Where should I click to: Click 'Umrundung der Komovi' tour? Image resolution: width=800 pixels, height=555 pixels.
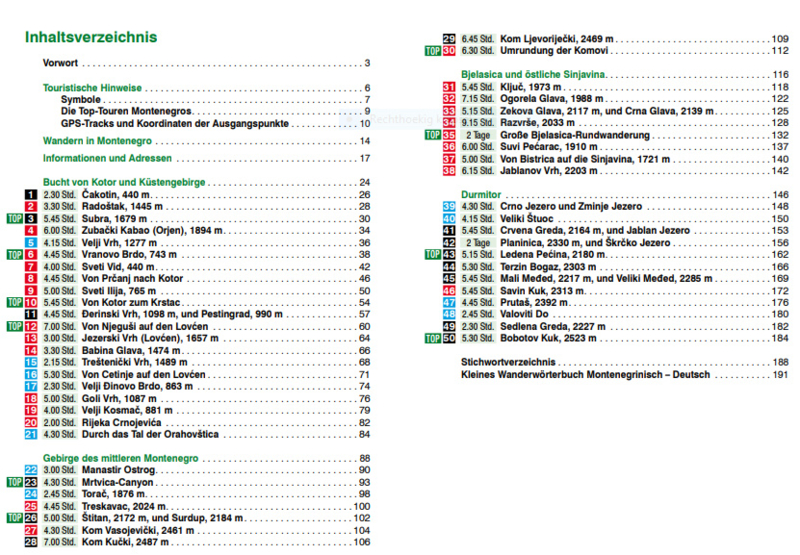point(554,51)
